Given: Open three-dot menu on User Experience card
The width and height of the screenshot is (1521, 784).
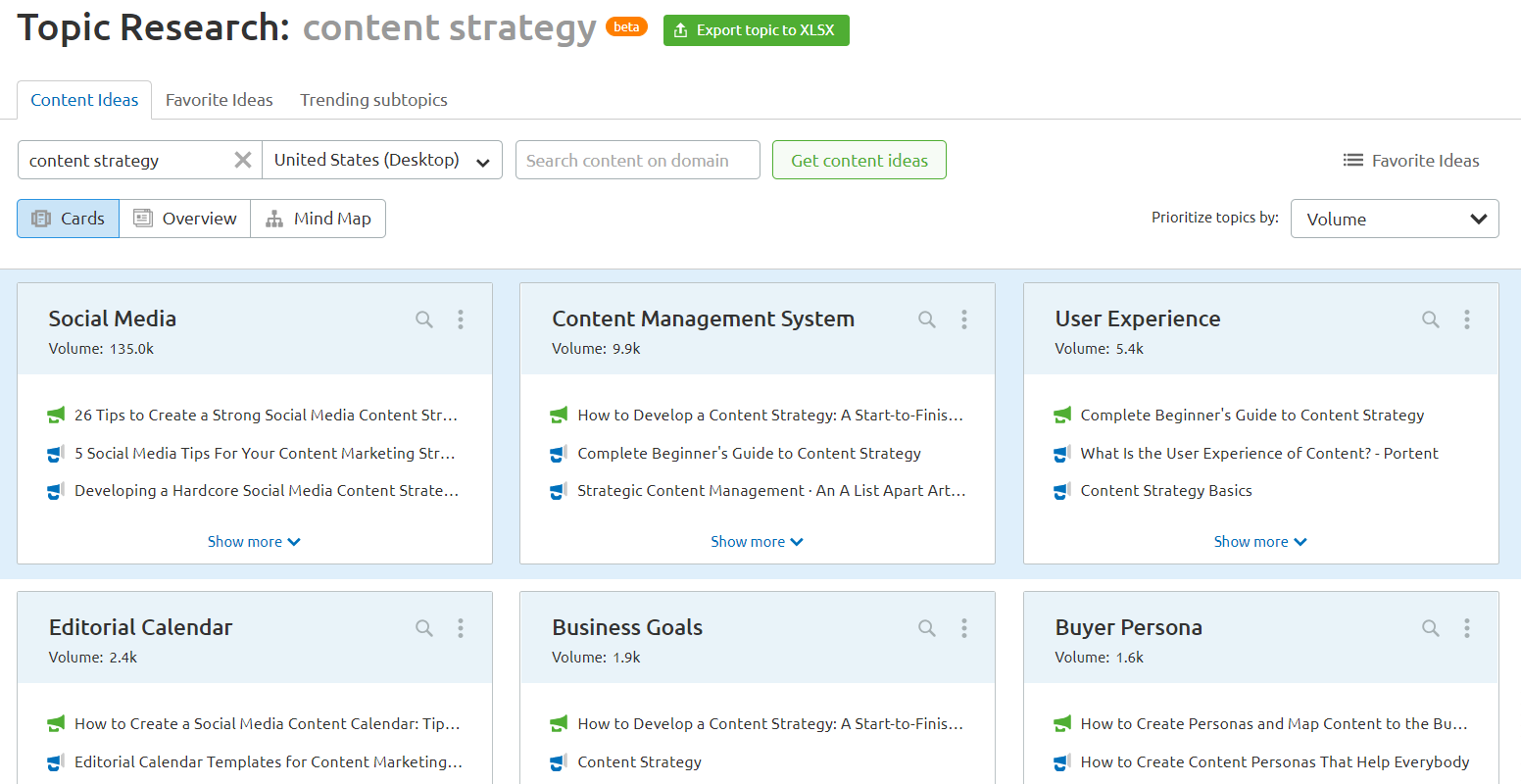Looking at the screenshot, I should [x=1467, y=319].
